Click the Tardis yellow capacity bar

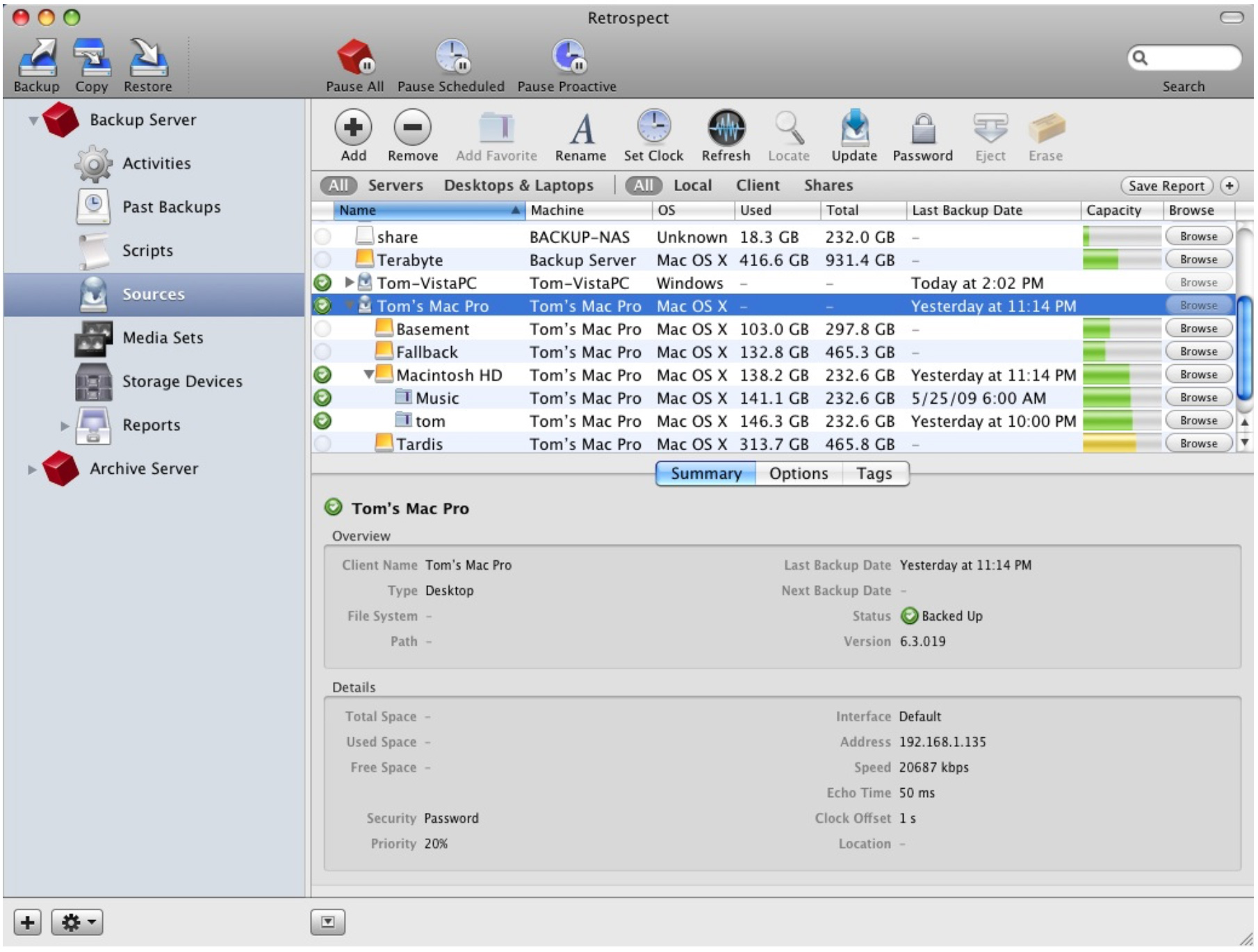tap(1122, 443)
